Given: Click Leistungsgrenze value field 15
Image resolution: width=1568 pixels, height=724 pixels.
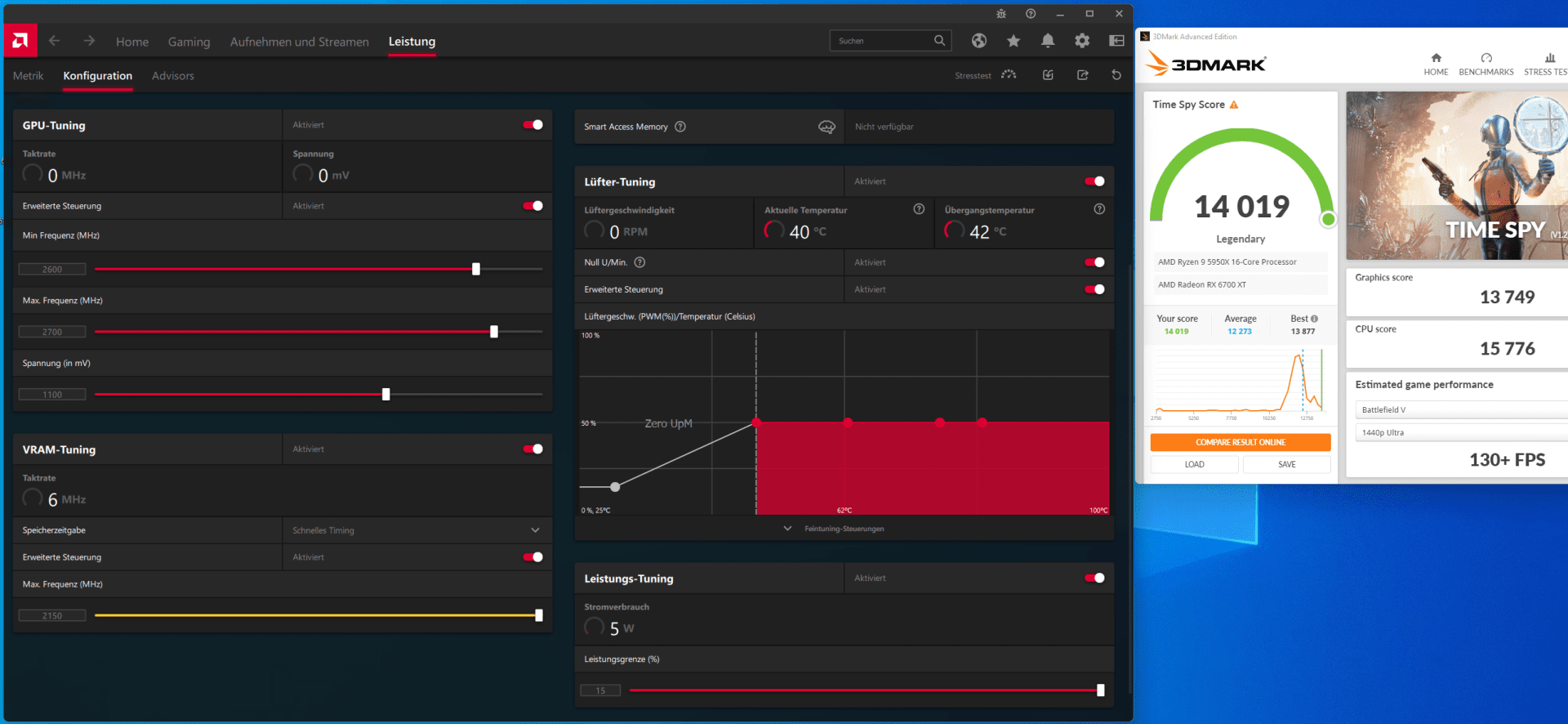Looking at the screenshot, I should [600, 690].
